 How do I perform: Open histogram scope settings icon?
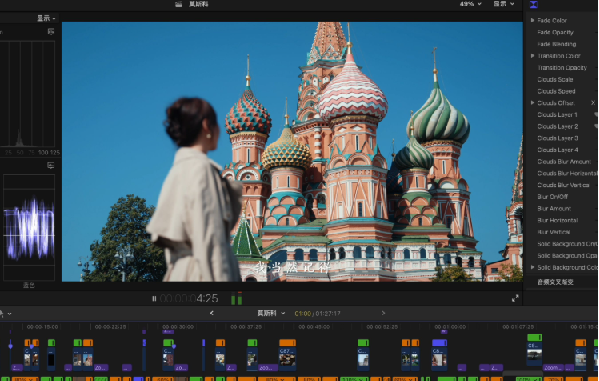click(51, 31)
